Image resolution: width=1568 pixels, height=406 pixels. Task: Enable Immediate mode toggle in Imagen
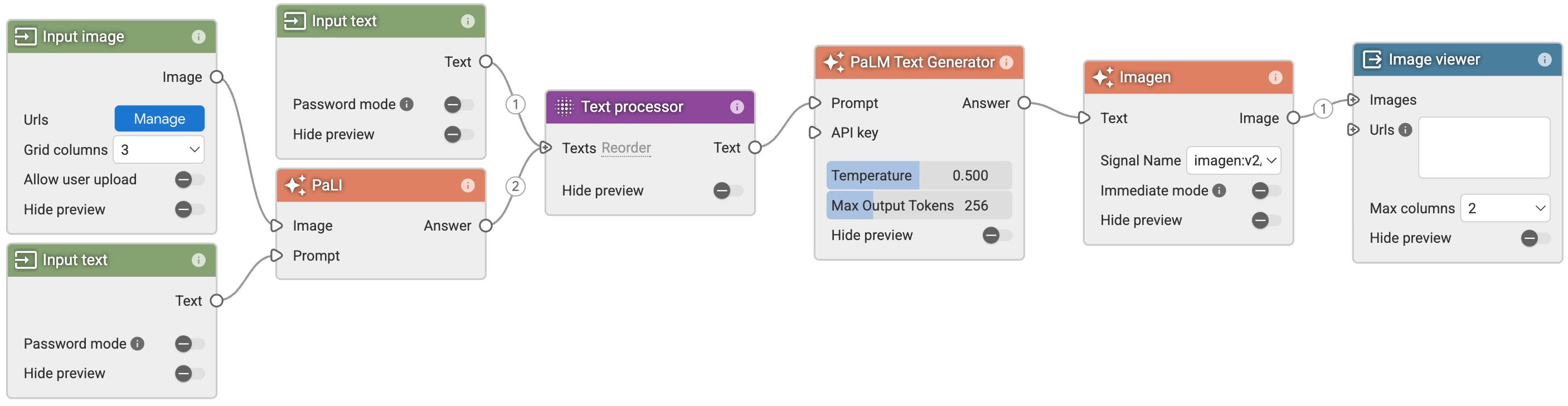(1266, 191)
